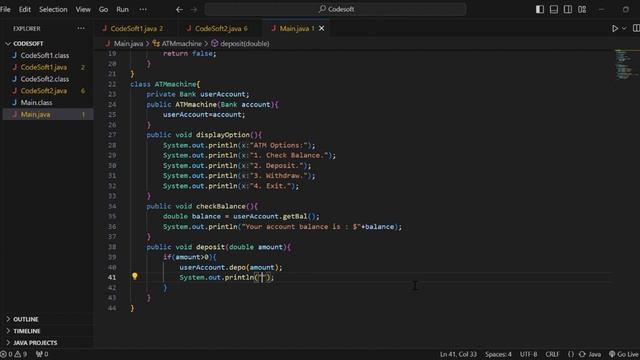Expand the JAVA PROJECTS section
This screenshot has height=360, width=640.
(x=35, y=342)
